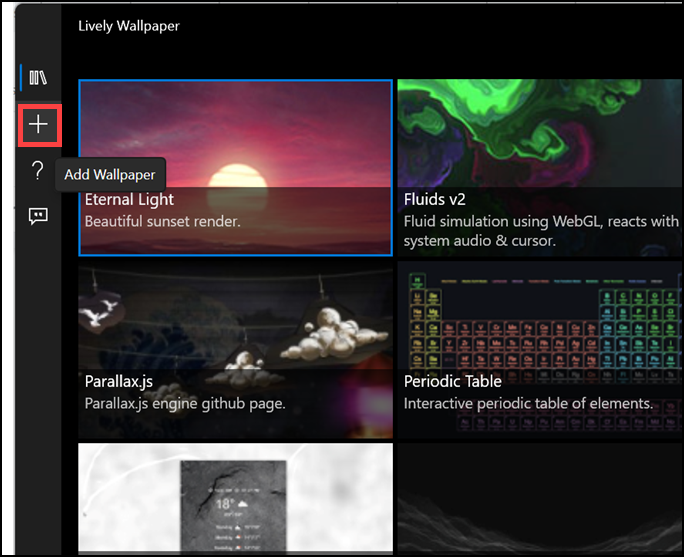Click the Fluids v2 title text
Image resolution: width=684 pixels, height=557 pixels.
tap(434, 200)
